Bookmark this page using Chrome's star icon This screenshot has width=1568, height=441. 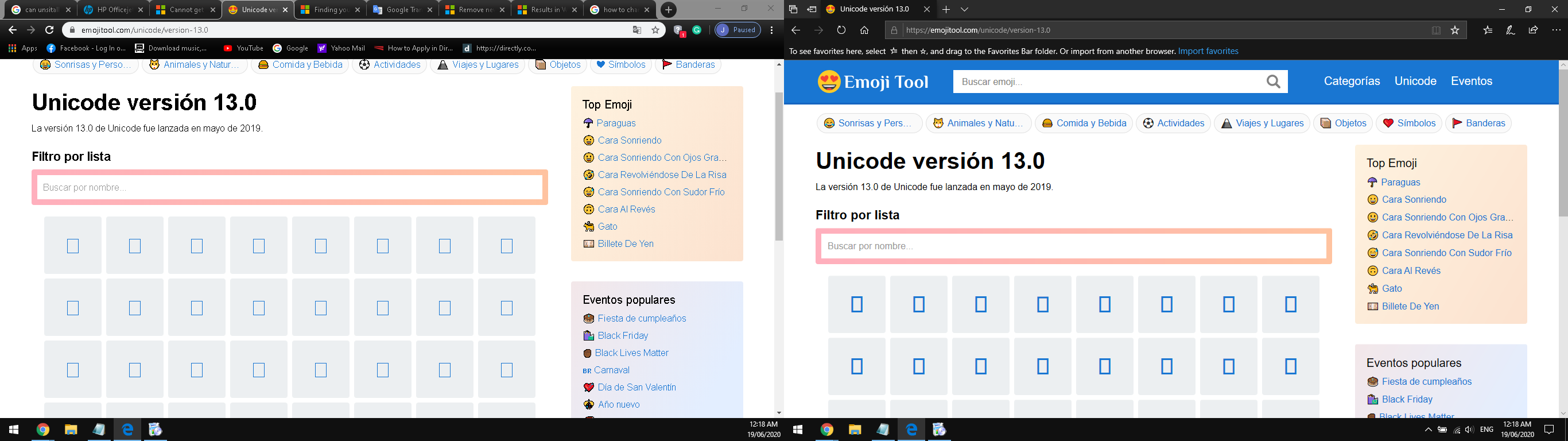[655, 30]
